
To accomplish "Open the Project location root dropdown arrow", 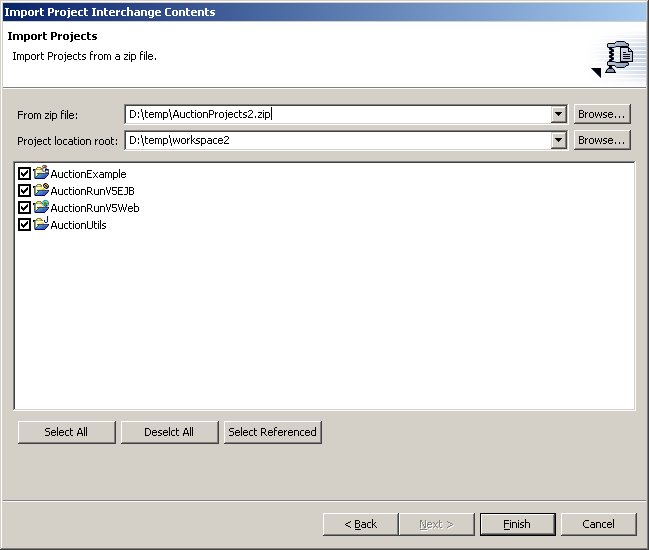I will (x=558, y=140).
